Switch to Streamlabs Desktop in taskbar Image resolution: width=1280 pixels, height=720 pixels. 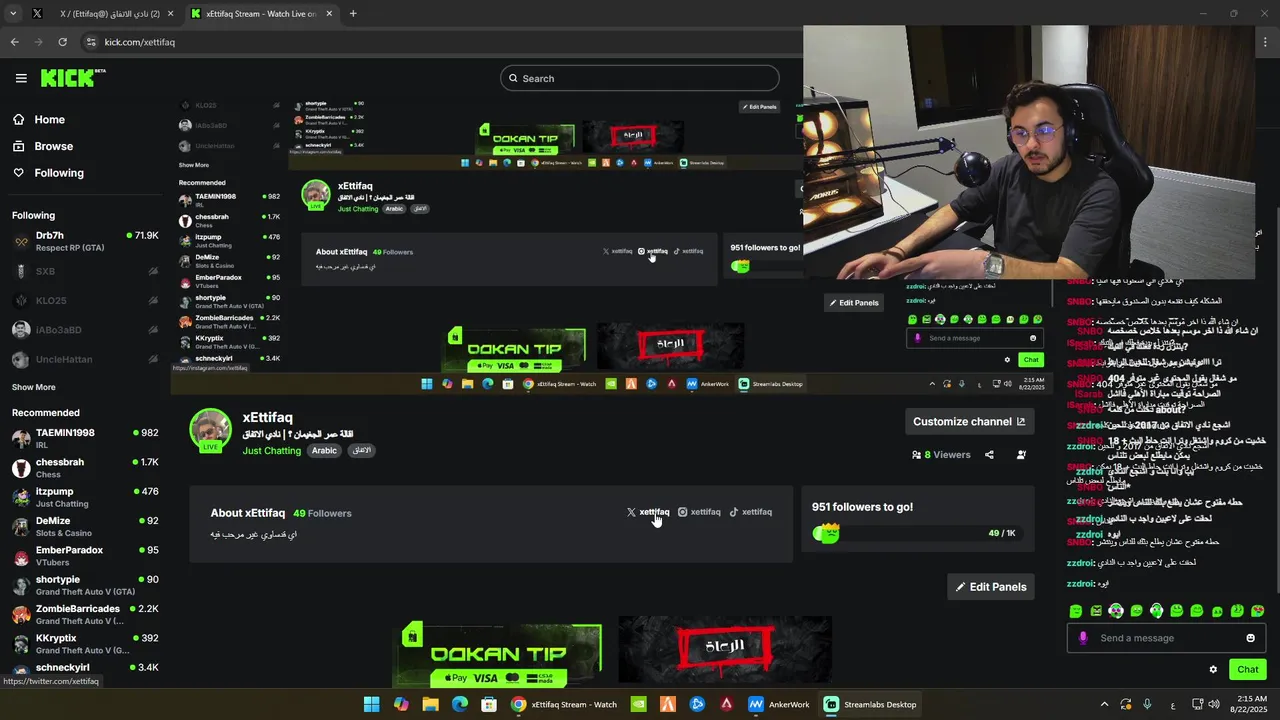pyautogui.click(x=870, y=705)
